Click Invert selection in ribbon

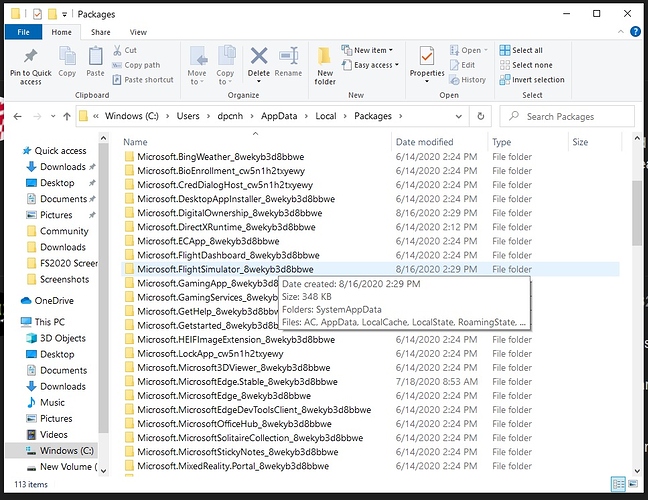[x=531, y=80]
